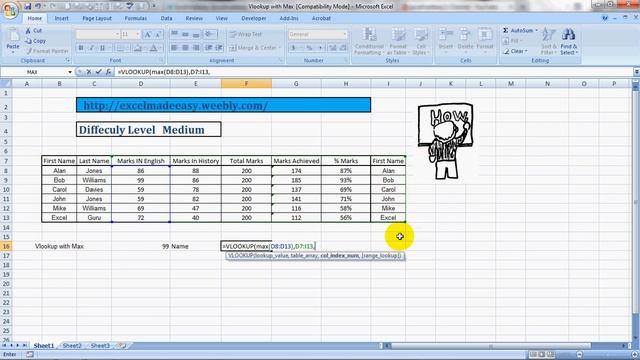Switch to Normal view in the status bar
Viewport: 640px width, 360px height.
[533, 354]
